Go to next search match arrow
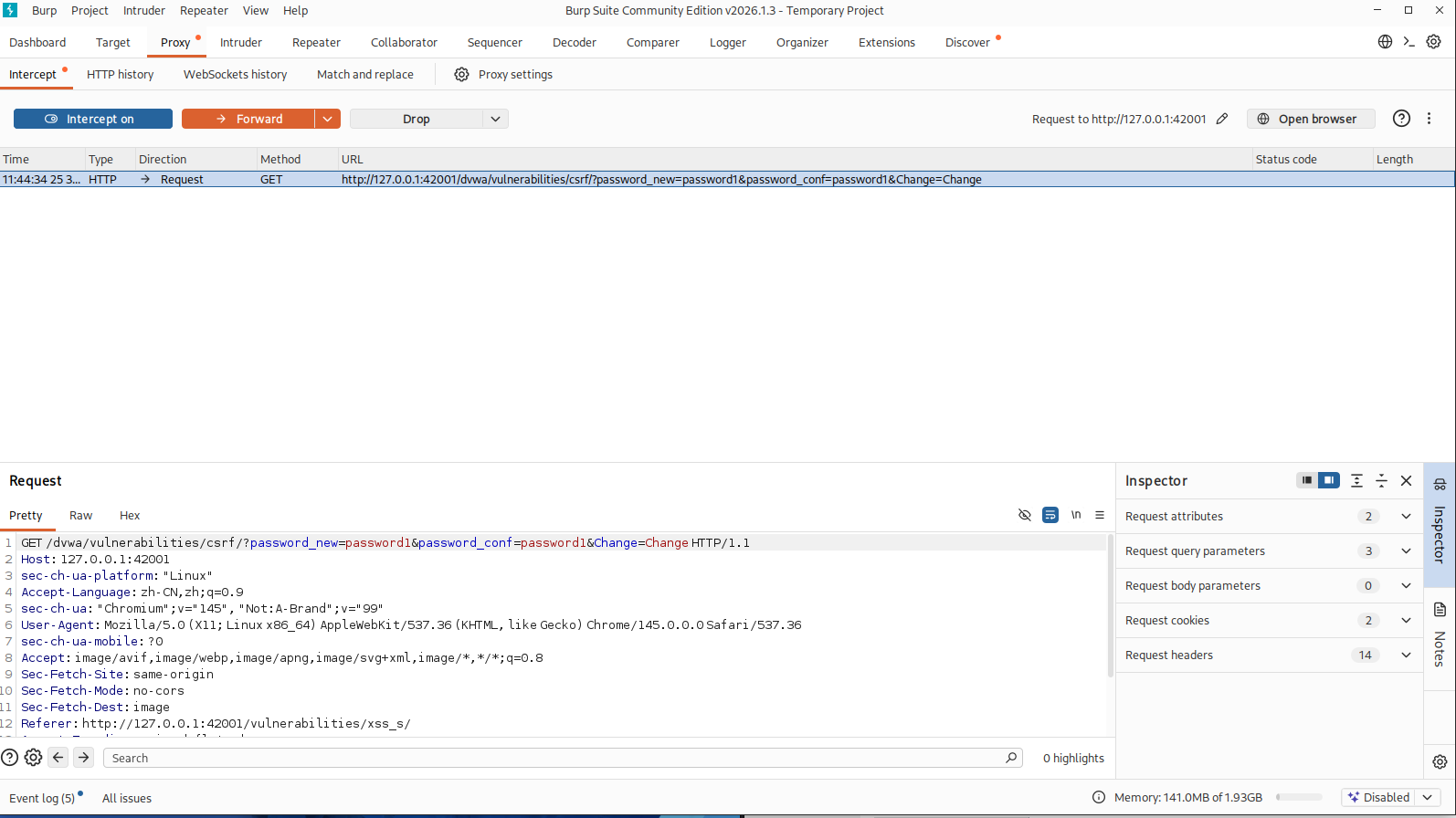Screen dimensions: 1456x818 pos(84,758)
